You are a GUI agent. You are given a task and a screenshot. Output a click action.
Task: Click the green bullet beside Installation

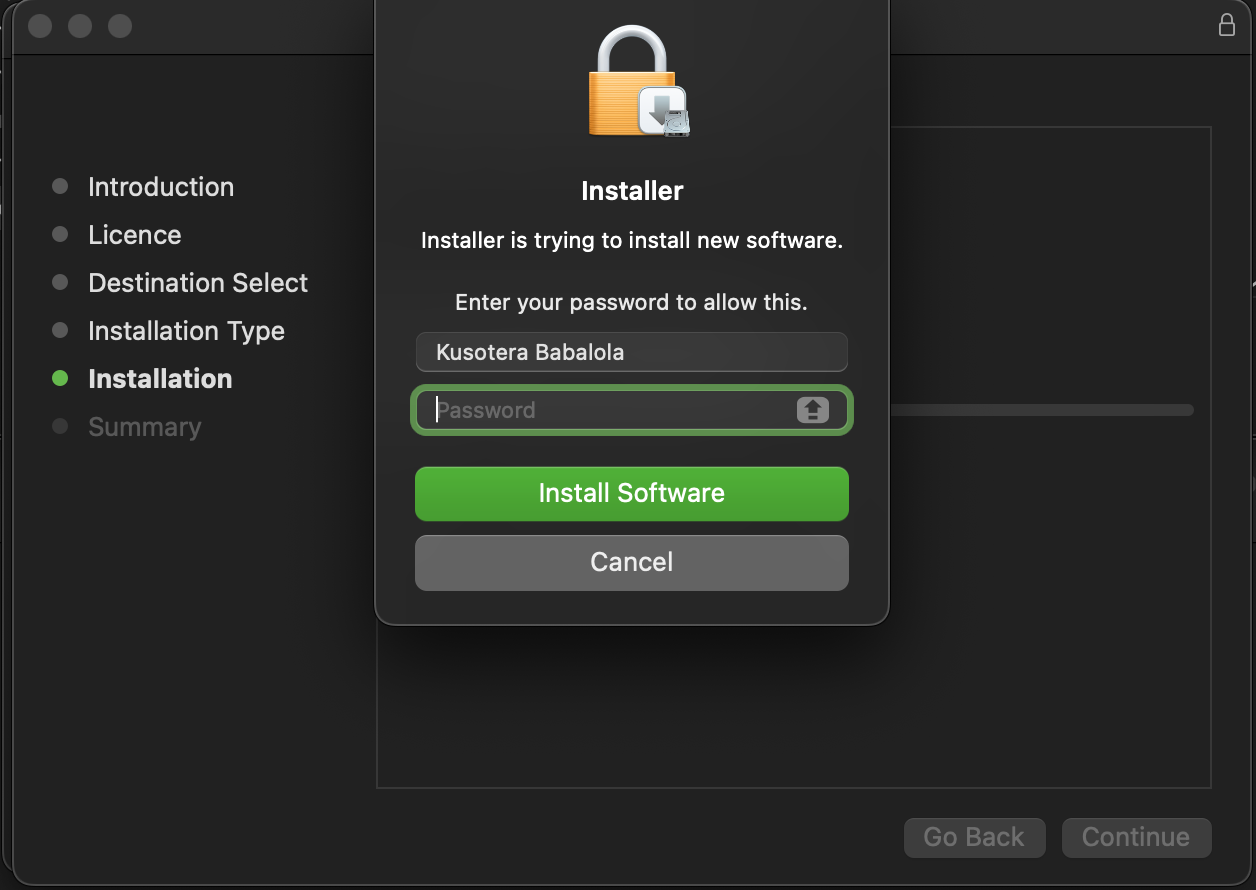pos(60,379)
